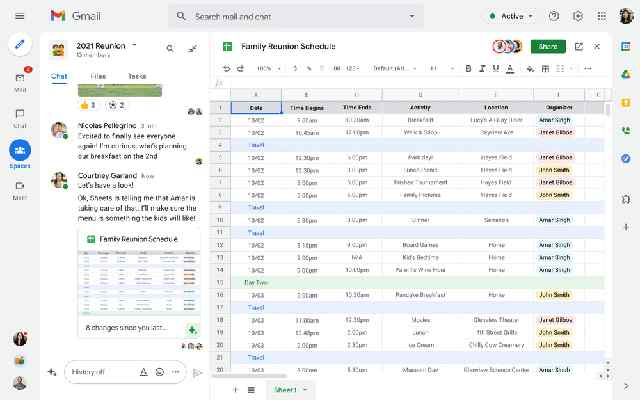This screenshot has width=640, height=400.
Task: Open the Google apps grid
Action: [601, 16]
